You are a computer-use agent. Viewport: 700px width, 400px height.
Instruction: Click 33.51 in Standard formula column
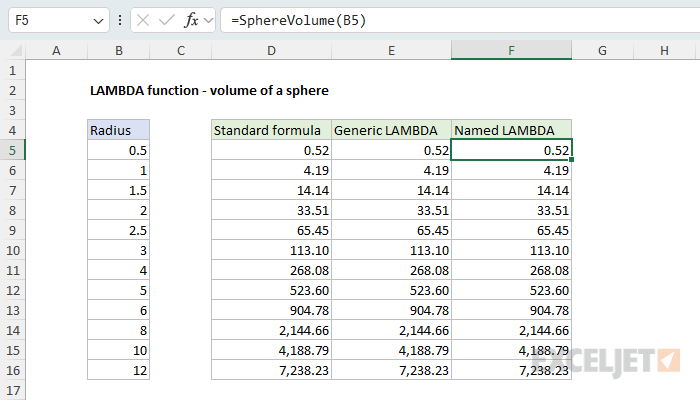[271, 210]
